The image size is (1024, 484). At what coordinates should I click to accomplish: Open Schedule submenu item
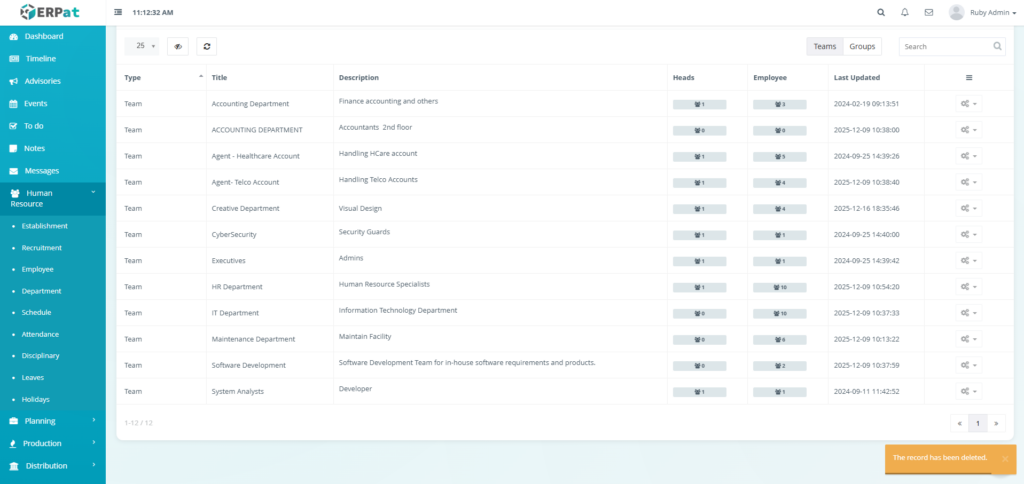click(x=36, y=312)
